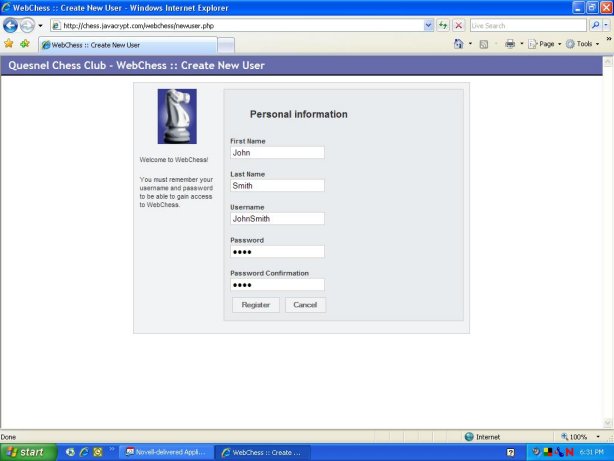
Task: Click the Live Search box
Action: pos(528,26)
